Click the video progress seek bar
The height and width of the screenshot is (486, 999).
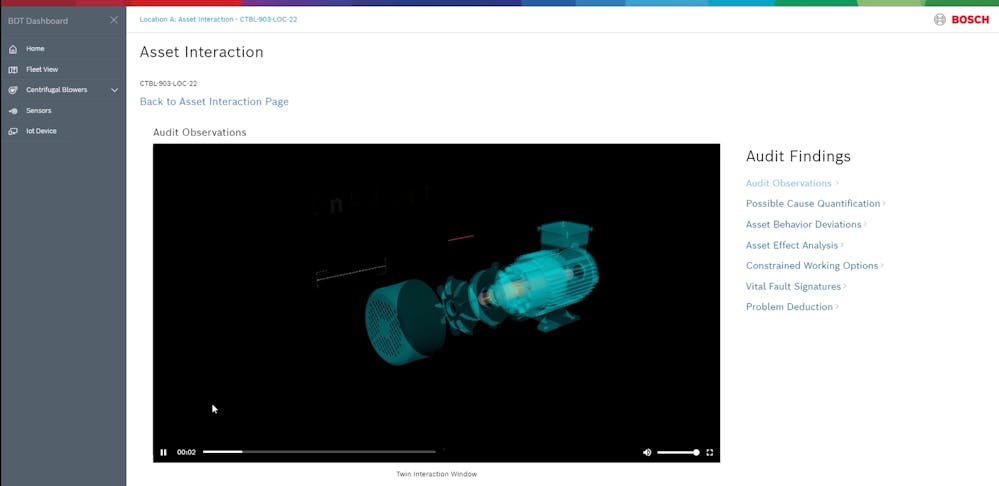coord(319,452)
